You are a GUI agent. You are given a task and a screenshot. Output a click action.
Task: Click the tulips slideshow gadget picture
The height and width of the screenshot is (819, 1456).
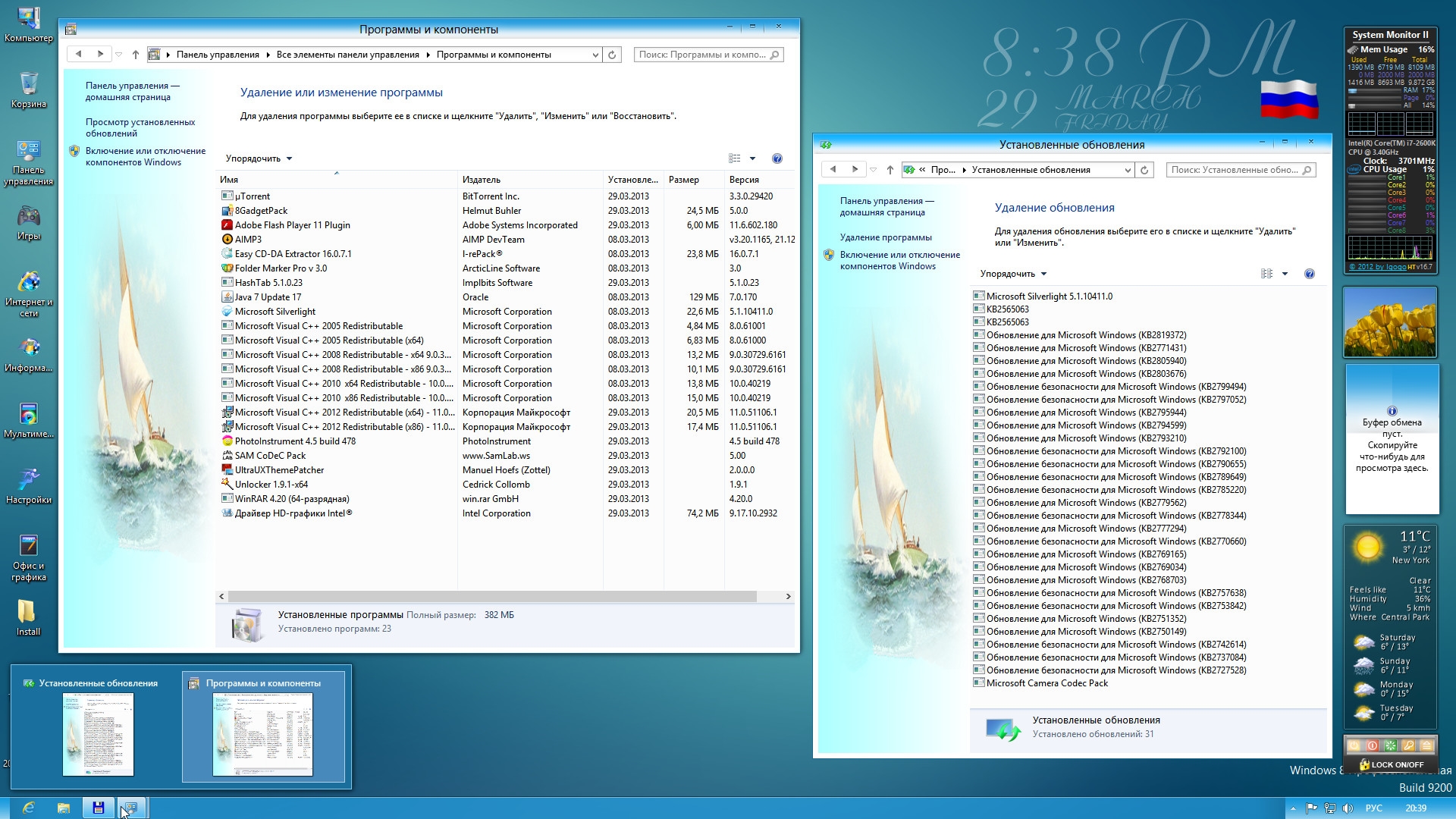point(1390,322)
